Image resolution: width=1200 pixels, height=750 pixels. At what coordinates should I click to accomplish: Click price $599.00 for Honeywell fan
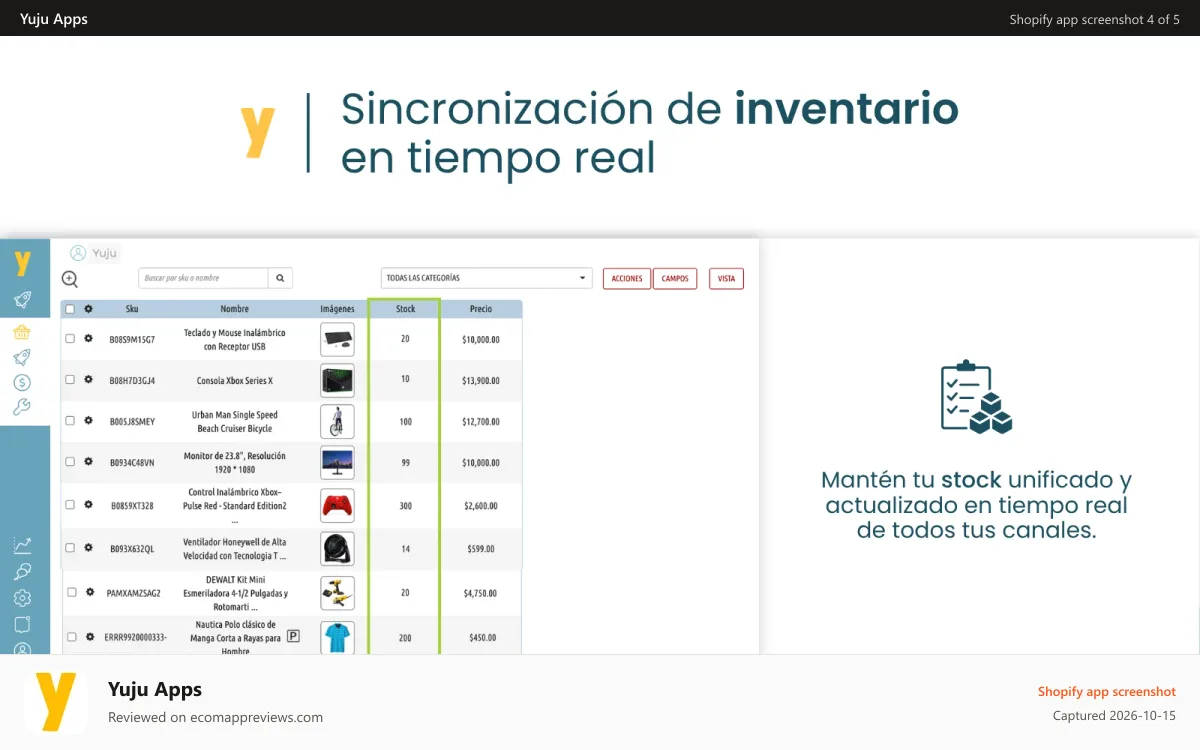(481, 549)
